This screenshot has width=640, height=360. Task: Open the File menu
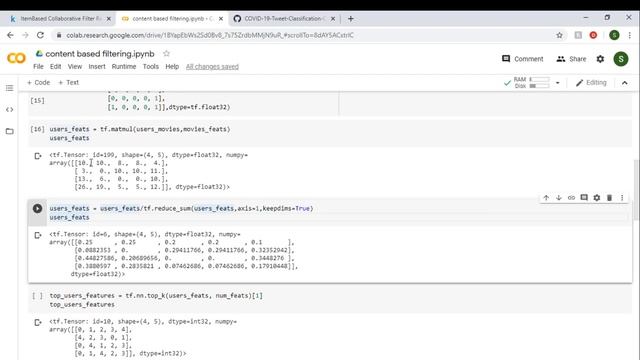tap(38, 67)
